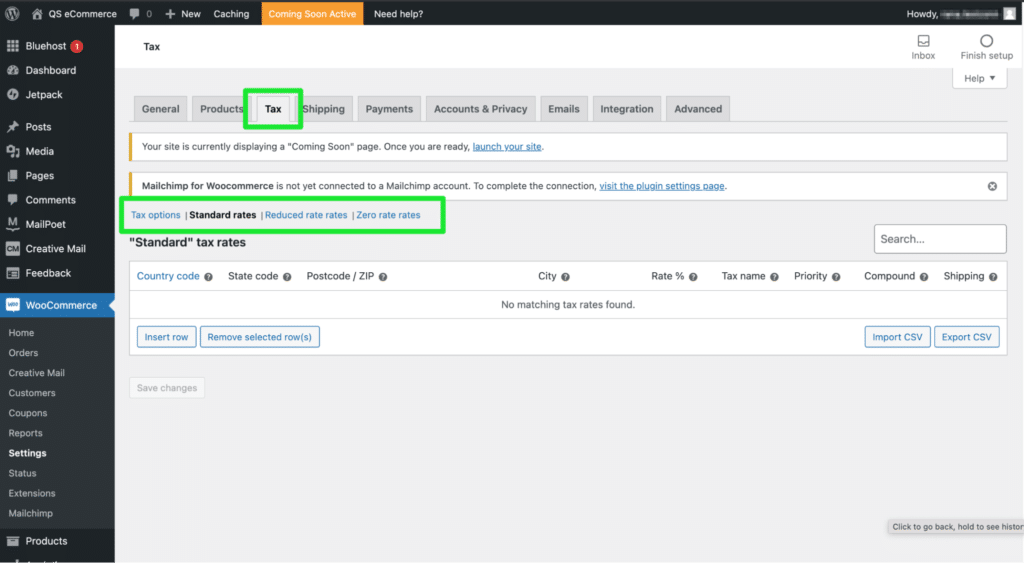Screen dimensions: 1024x563
Task: Open WooCommerce Coupons submenu item
Action: click(x=28, y=413)
